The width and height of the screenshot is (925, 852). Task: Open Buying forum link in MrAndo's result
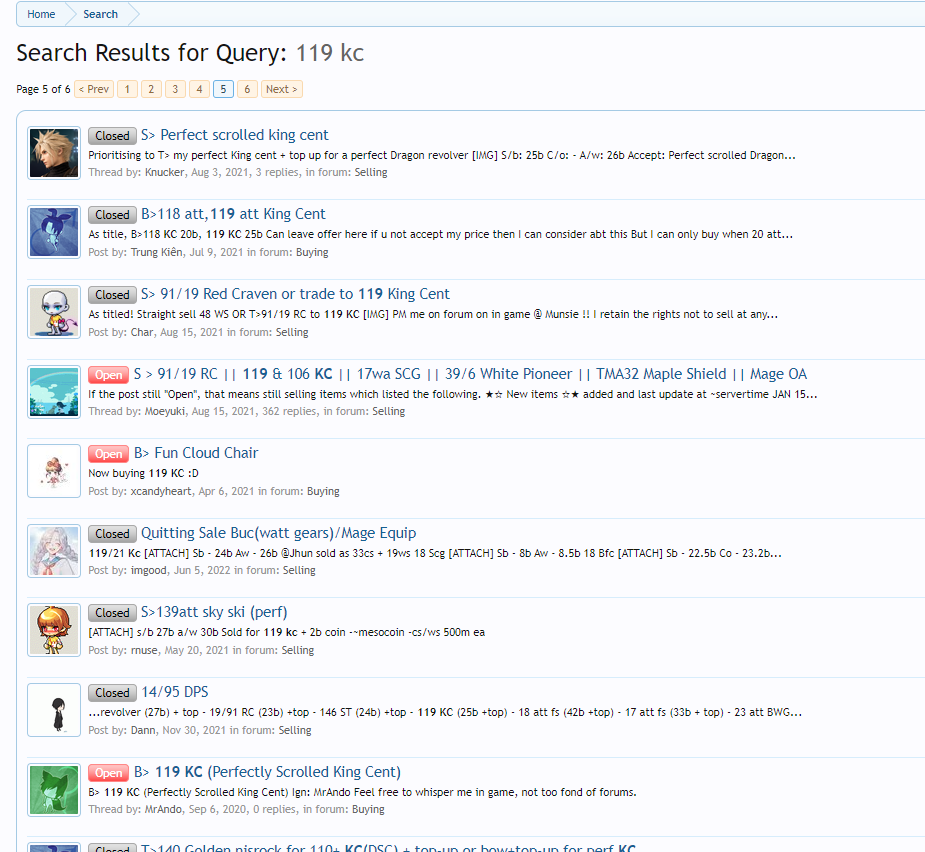coord(368,809)
